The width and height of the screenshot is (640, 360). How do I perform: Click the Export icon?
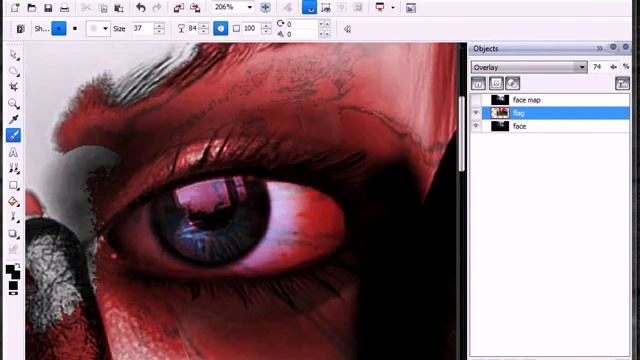(196, 7)
